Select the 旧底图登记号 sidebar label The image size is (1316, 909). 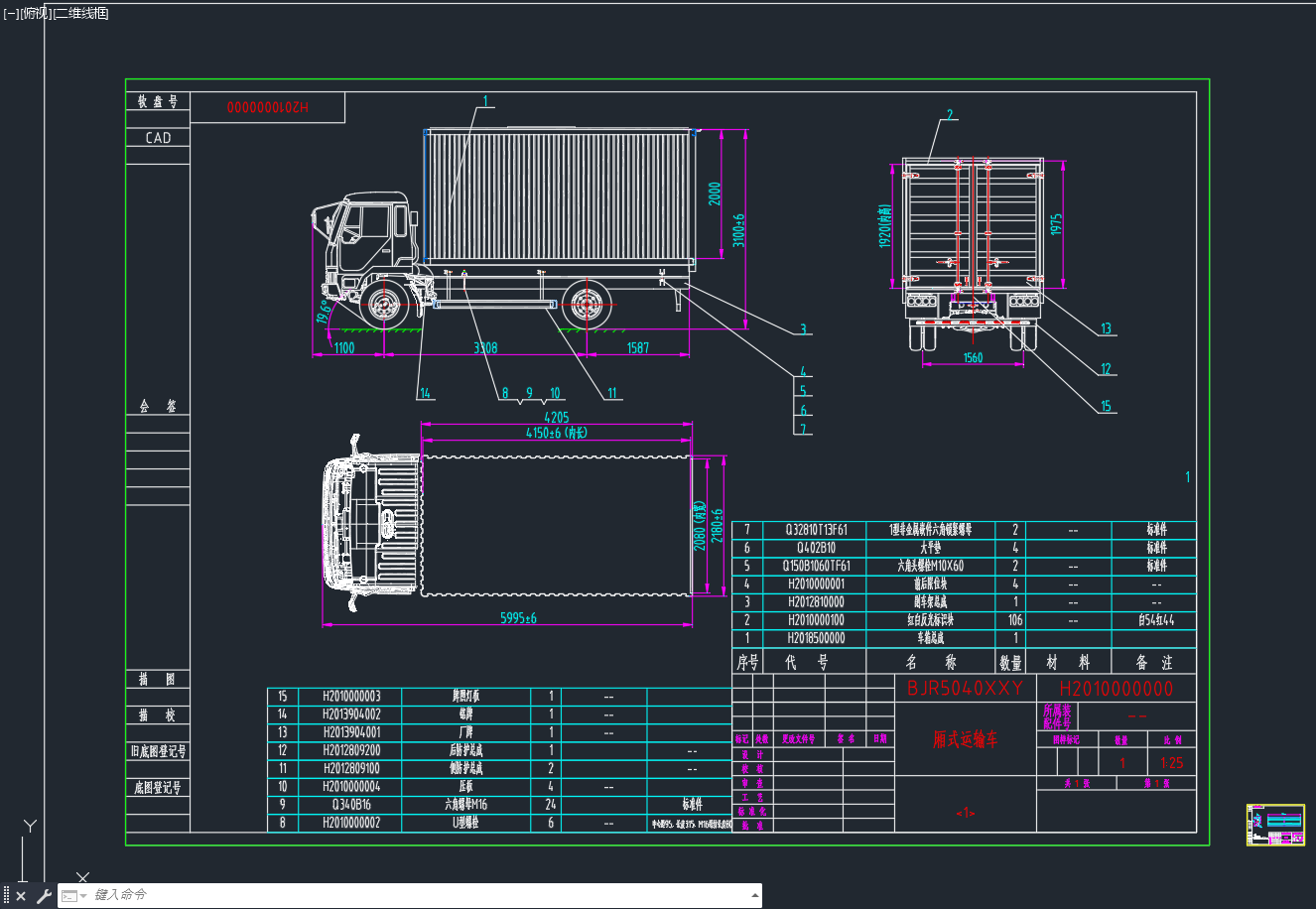[158, 751]
